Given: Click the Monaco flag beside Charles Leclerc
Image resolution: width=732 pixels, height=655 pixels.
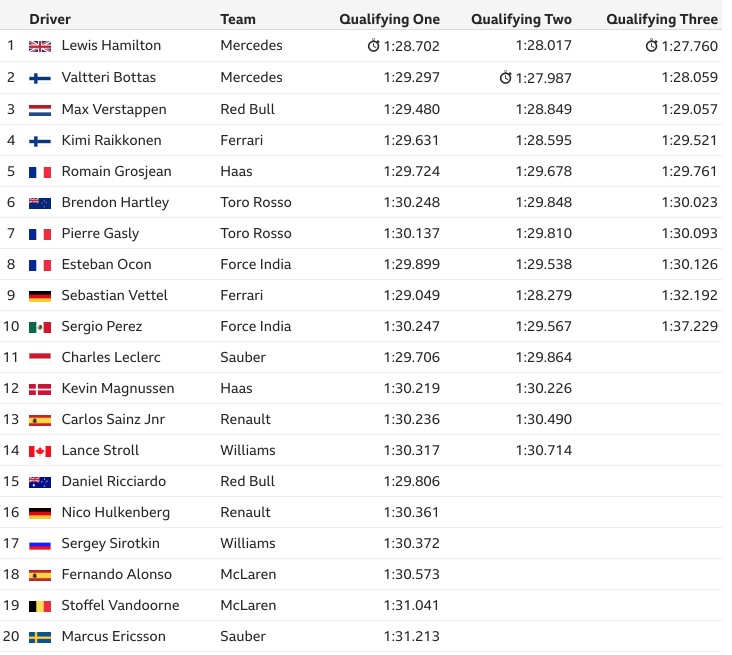Looking at the screenshot, I should coord(40,358).
